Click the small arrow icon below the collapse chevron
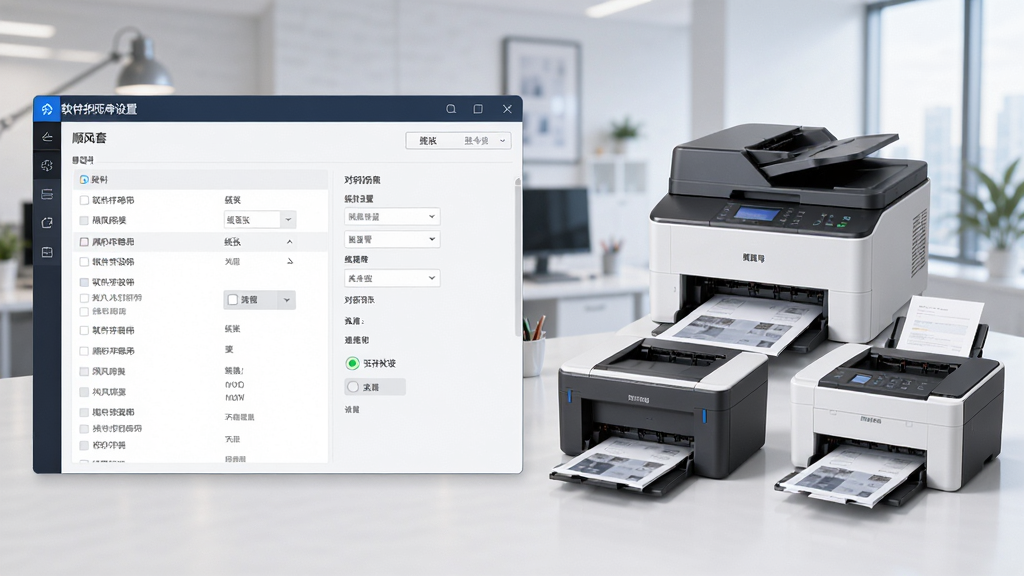The width and height of the screenshot is (1024, 576). tap(290, 261)
